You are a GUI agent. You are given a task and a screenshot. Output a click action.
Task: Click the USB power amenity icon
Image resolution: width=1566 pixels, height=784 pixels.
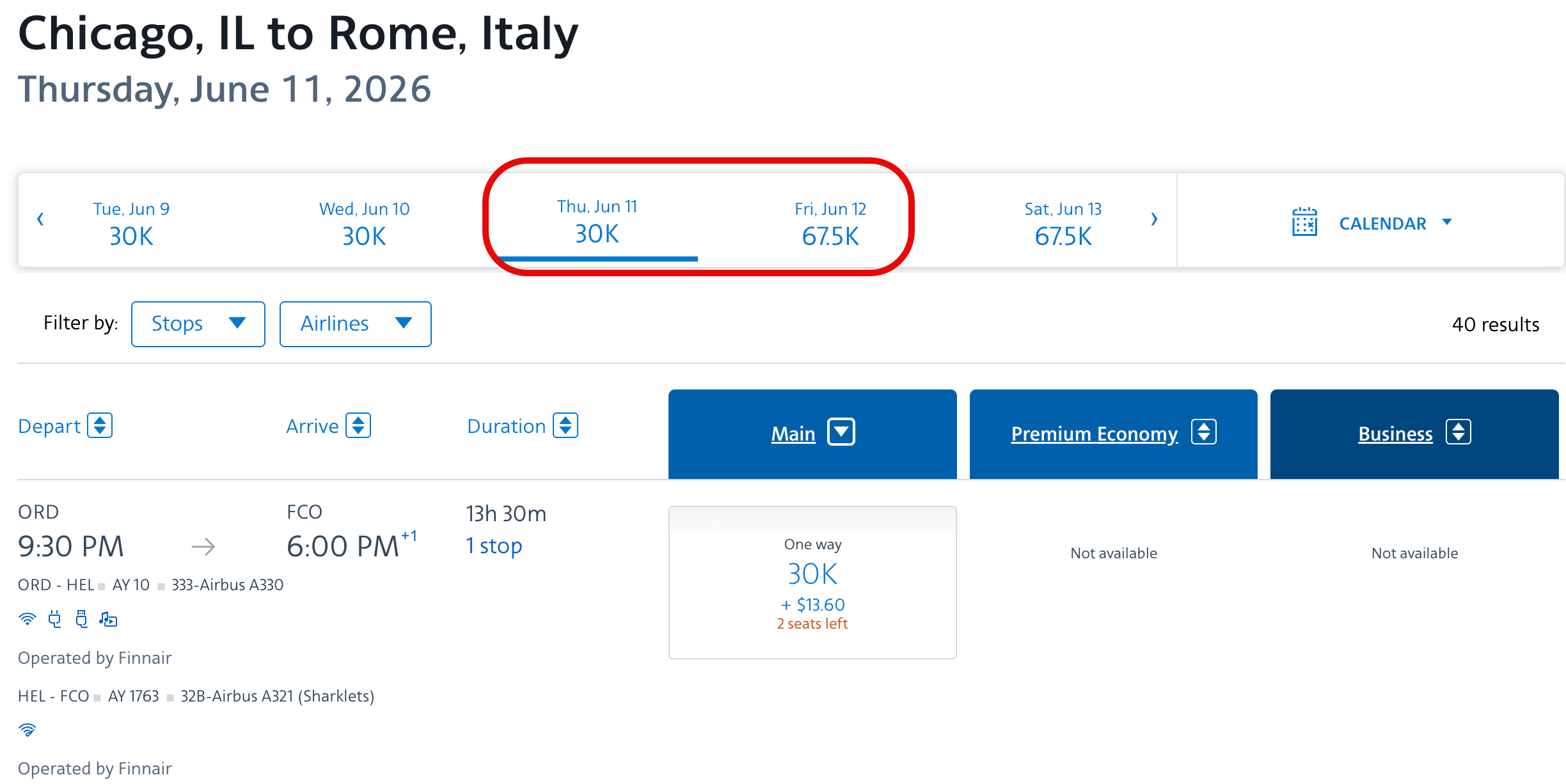tap(81, 619)
